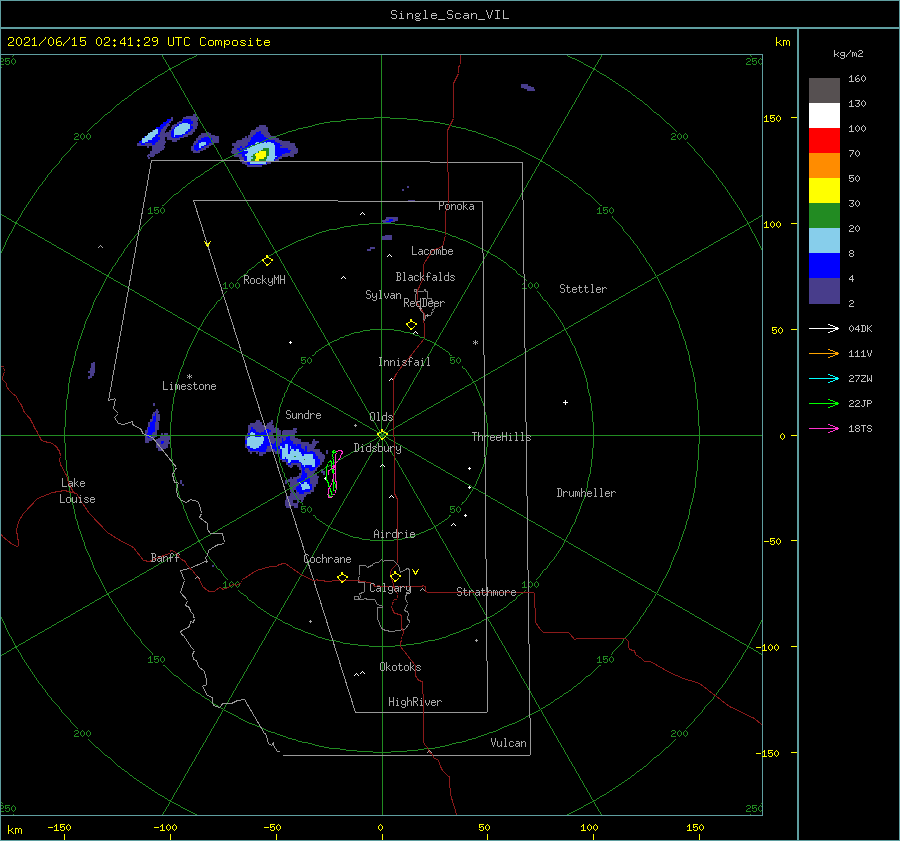Select the dark gray 130-160 legend swatch
The image size is (900, 841).
click(x=824, y=91)
